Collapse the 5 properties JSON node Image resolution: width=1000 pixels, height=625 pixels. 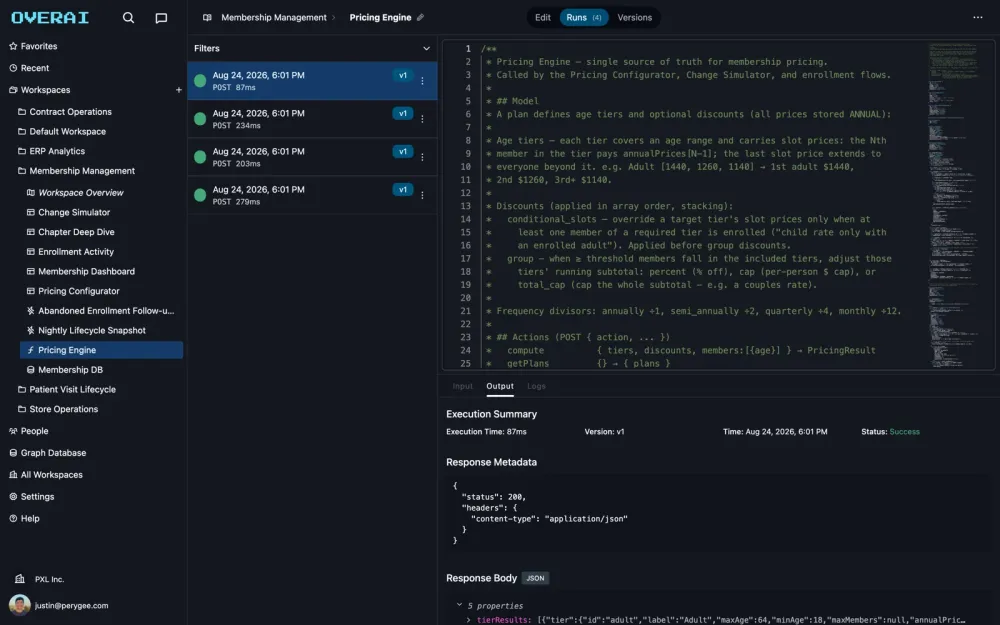(459, 605)
